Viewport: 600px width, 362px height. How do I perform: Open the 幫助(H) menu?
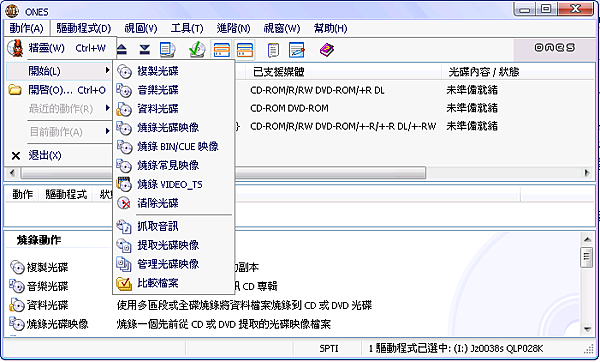(x=330, y=28)
